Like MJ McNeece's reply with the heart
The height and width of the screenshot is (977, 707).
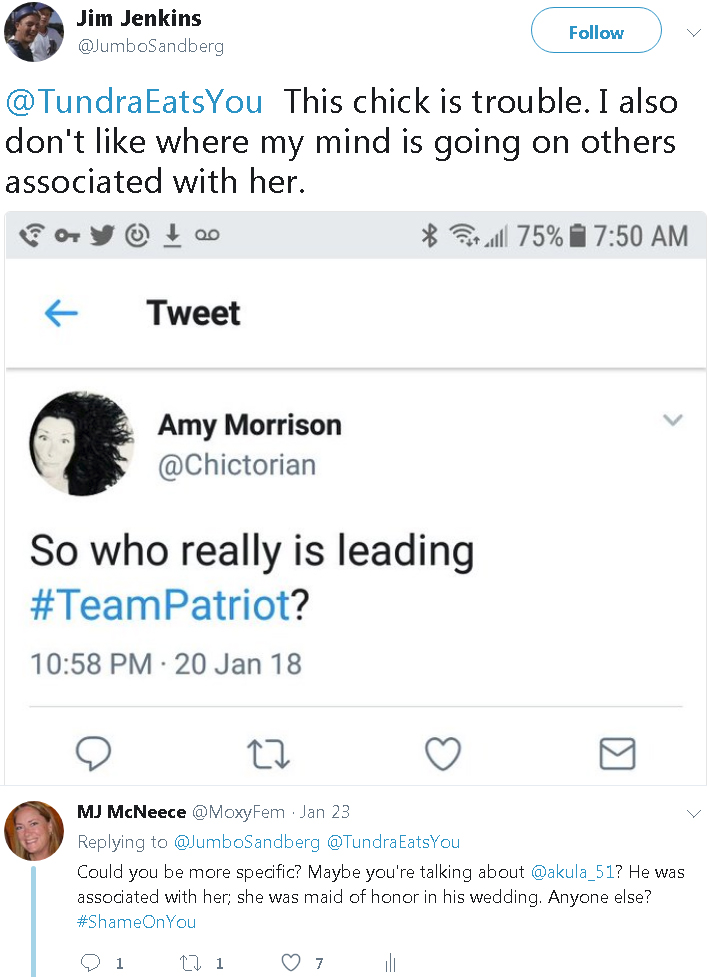pos(290,963)
